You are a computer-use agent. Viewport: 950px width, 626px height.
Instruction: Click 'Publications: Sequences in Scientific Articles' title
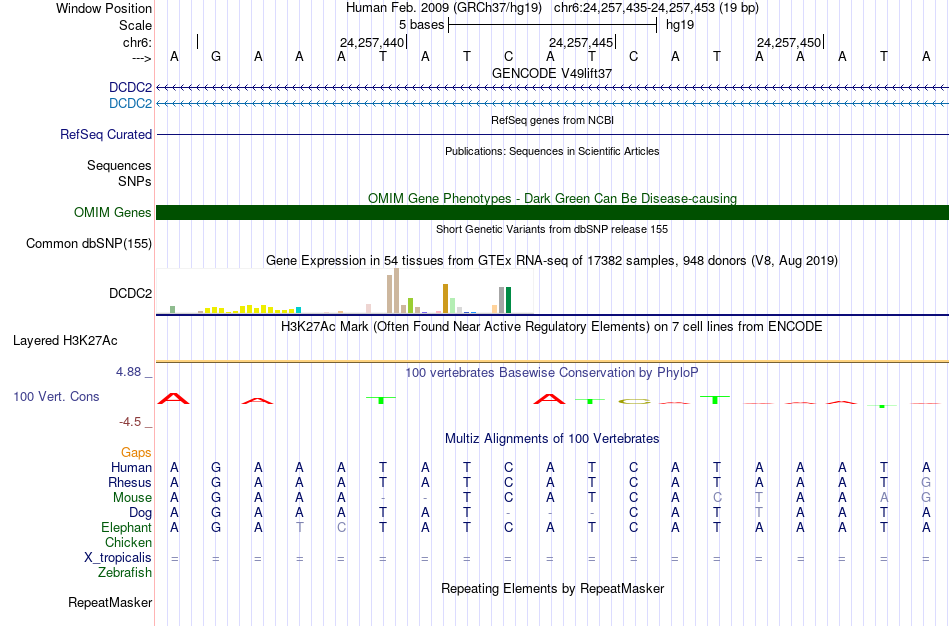pos(552,151)
